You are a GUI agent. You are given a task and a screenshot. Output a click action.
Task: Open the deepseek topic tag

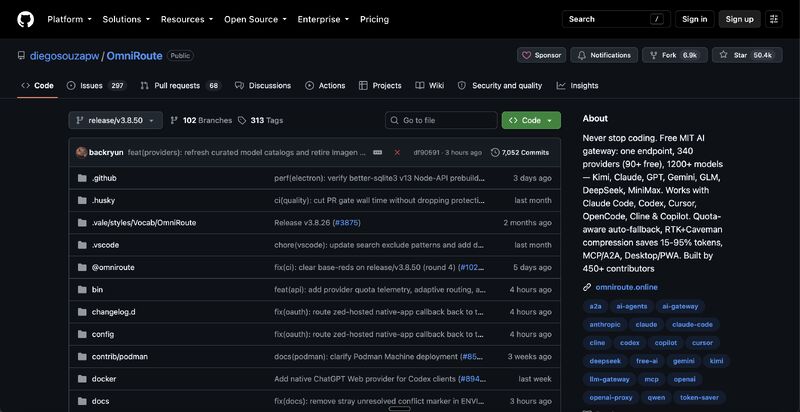tap(605, 361)
